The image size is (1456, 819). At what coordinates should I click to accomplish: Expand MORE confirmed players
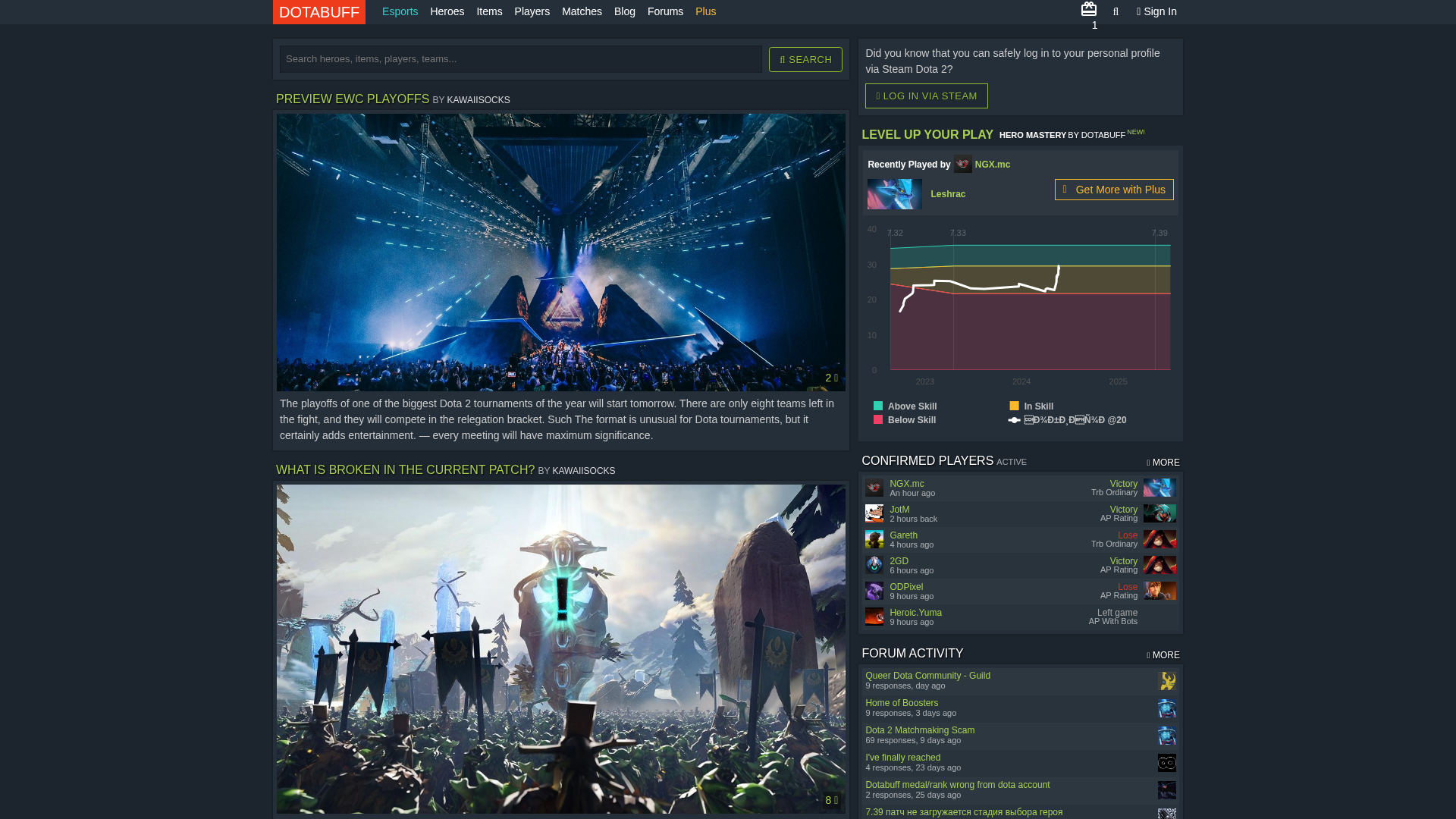click(x=1163, y=463)
